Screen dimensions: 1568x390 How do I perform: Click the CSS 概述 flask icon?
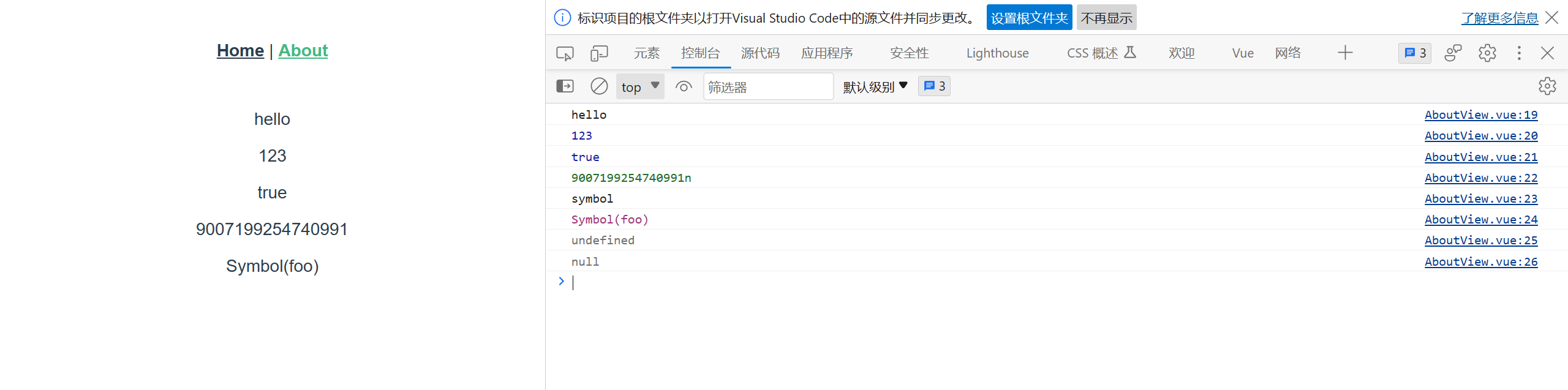pos(1130,53)
